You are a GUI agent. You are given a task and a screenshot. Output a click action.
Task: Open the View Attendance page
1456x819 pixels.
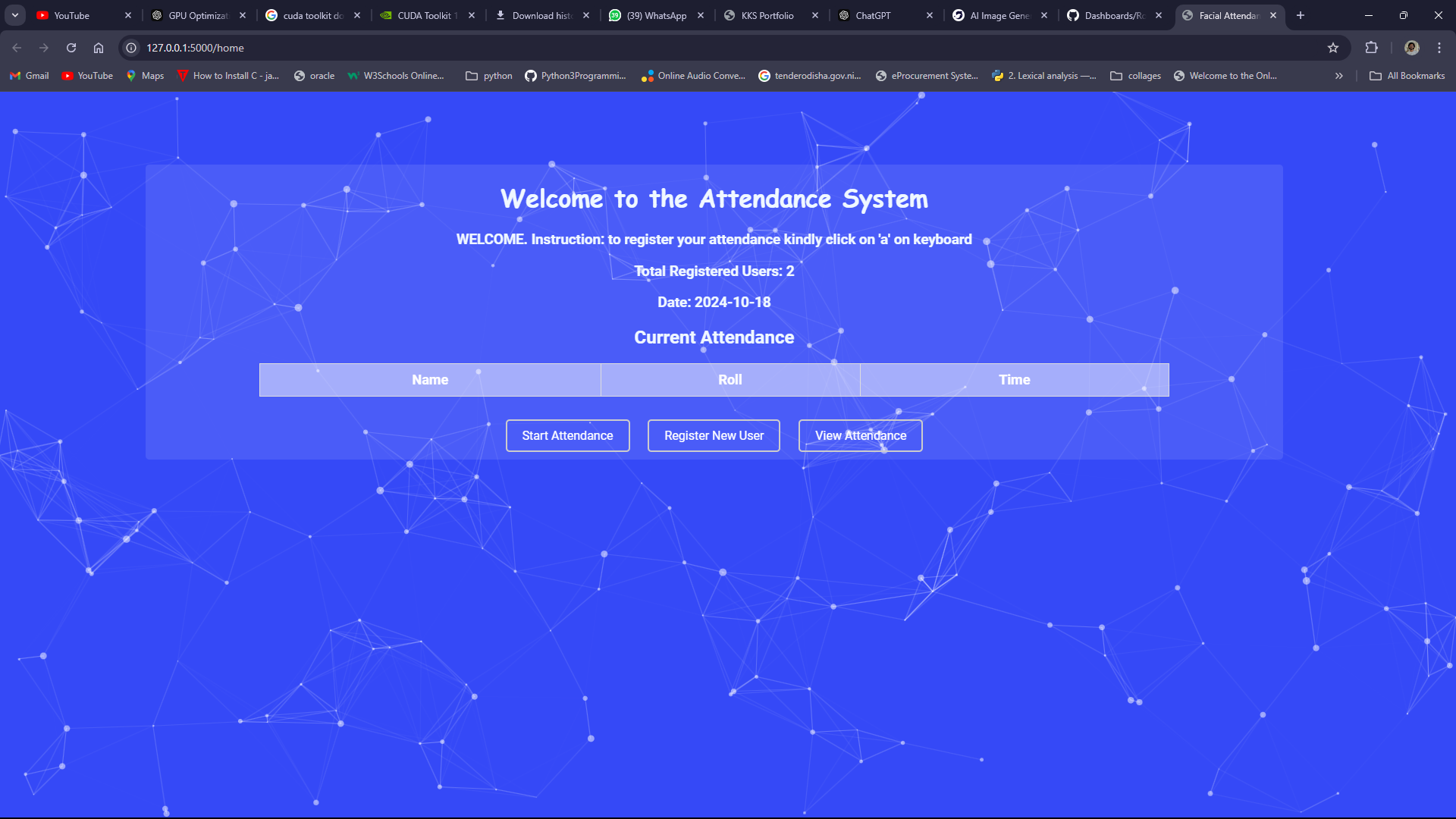coord(861,435)
